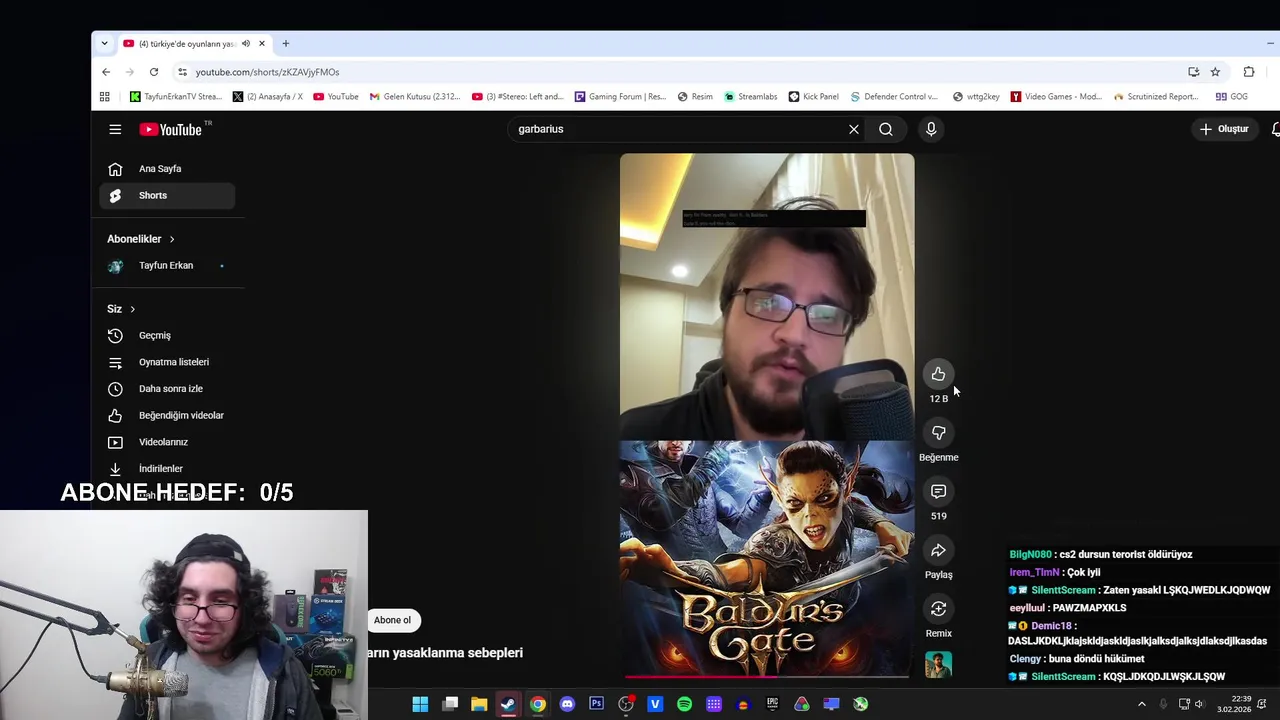Mute the tab via its speaker icon
Screen dimensions: 1280x720
point(246,44)
